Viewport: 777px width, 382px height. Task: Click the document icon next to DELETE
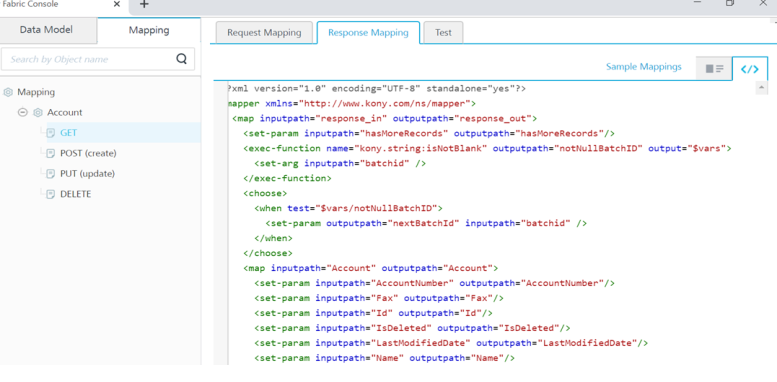coord(51,194)
